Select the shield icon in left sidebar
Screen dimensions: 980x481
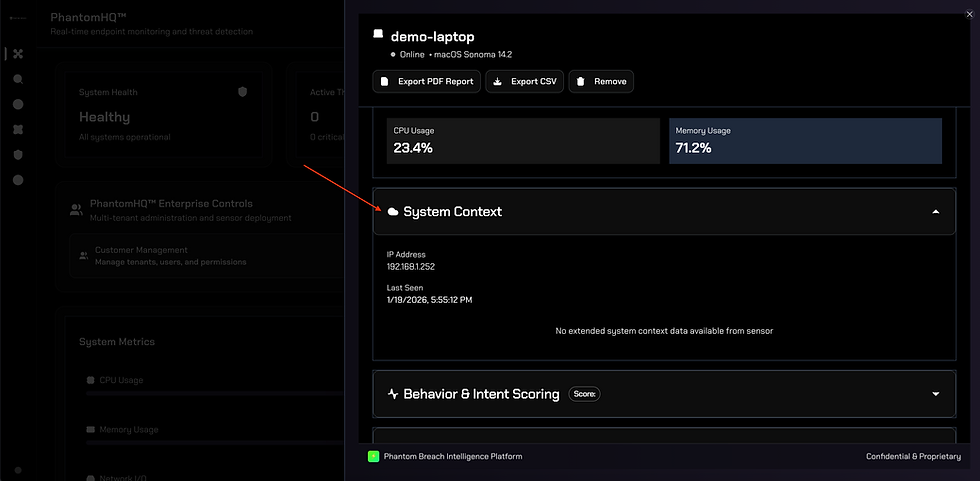[x=18, y=155]
